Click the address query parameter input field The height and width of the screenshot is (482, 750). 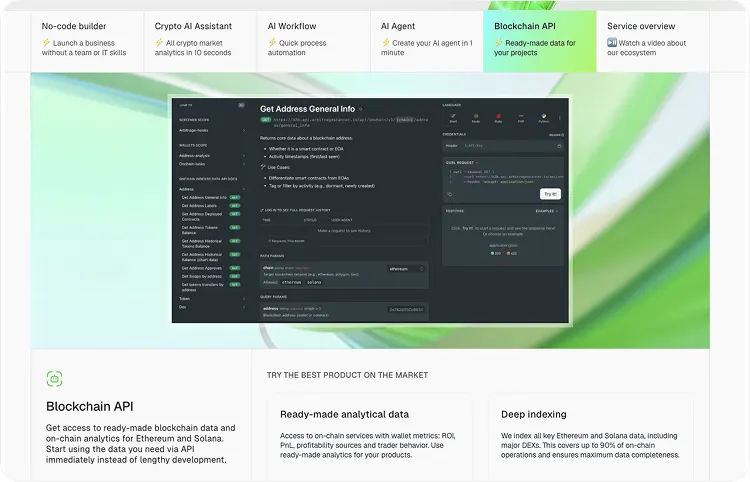(x=406, y=310)
